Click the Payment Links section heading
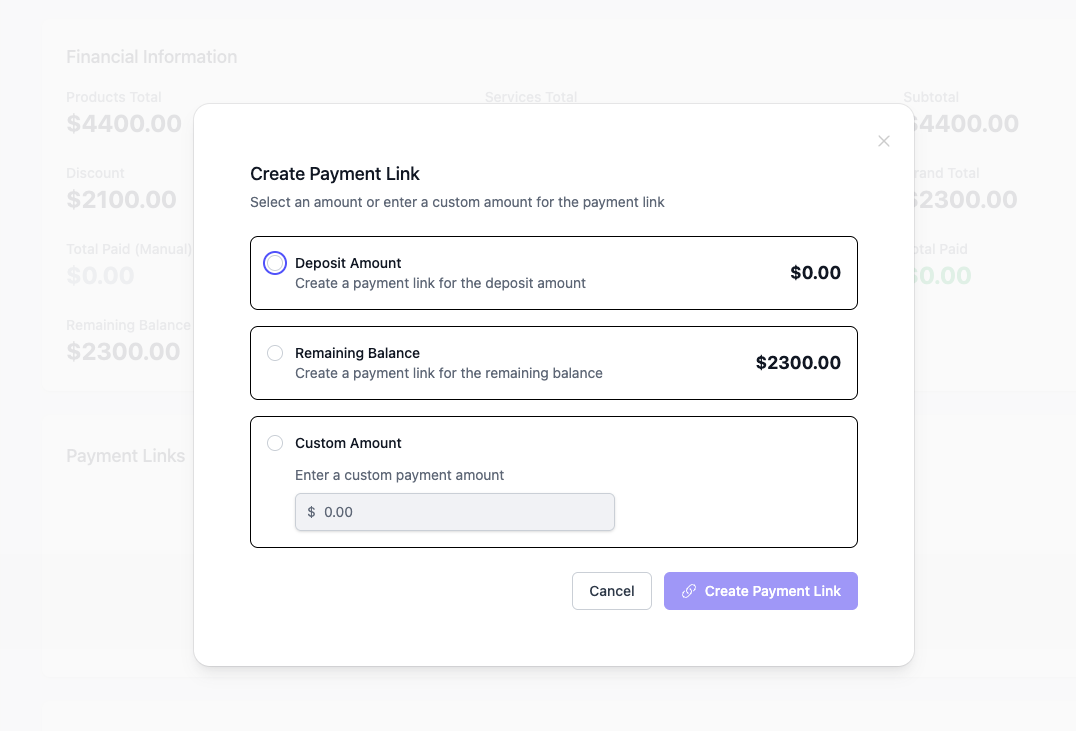The height and width of the screenshot is (731, 1076). [x=125, y=455]
